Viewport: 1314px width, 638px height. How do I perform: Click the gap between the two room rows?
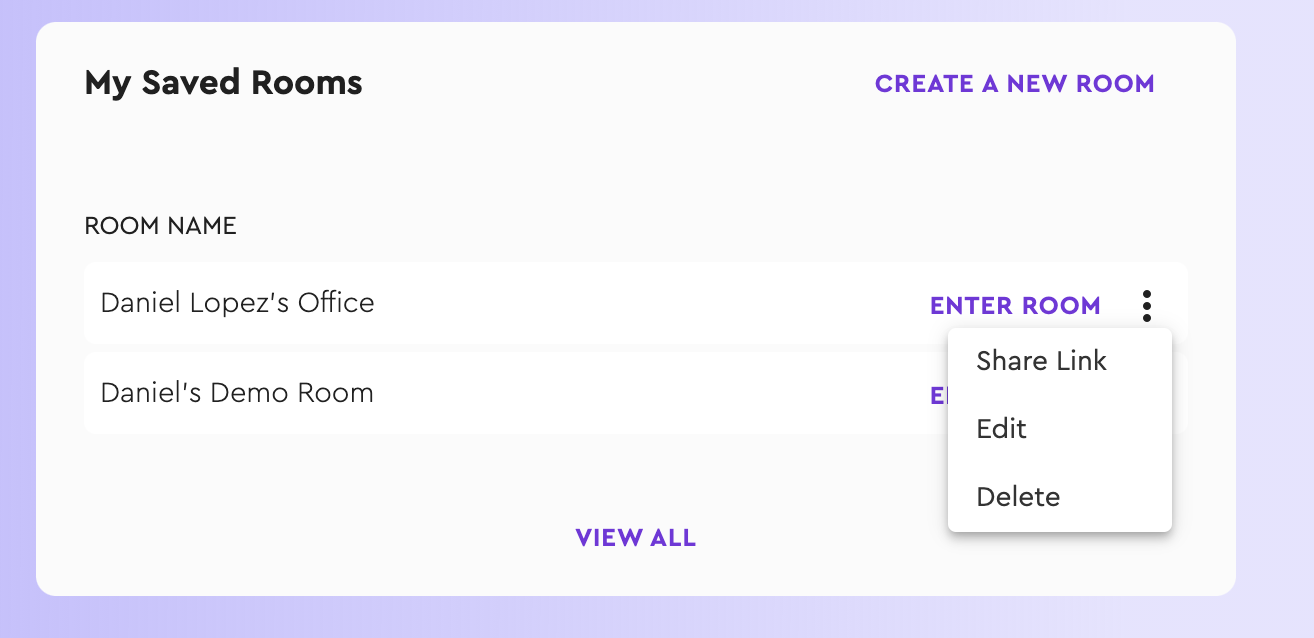point(500,348)
